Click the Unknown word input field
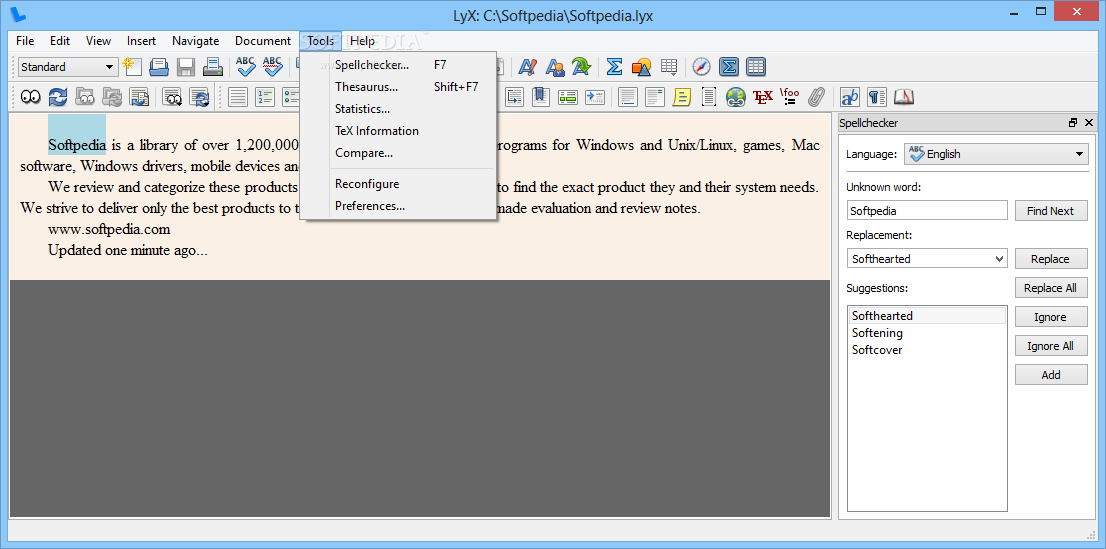Image resolution: width=1106 pixels, height=549 pixels. pos(928,210)
